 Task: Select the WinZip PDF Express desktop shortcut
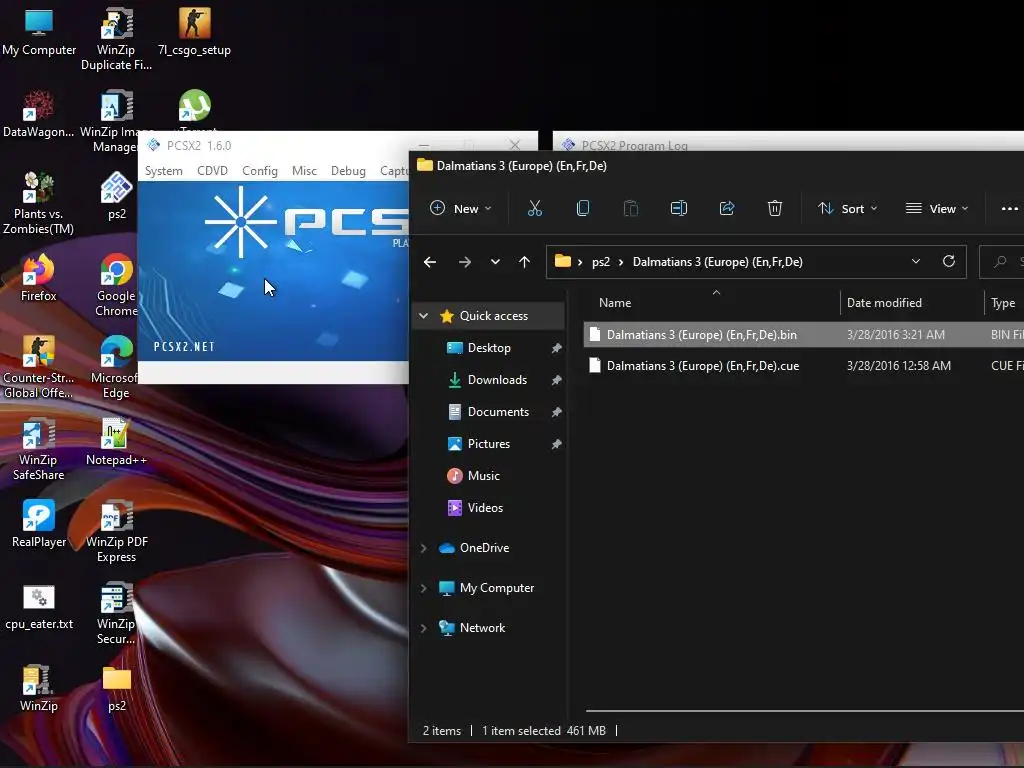click(x=116, y=532)
